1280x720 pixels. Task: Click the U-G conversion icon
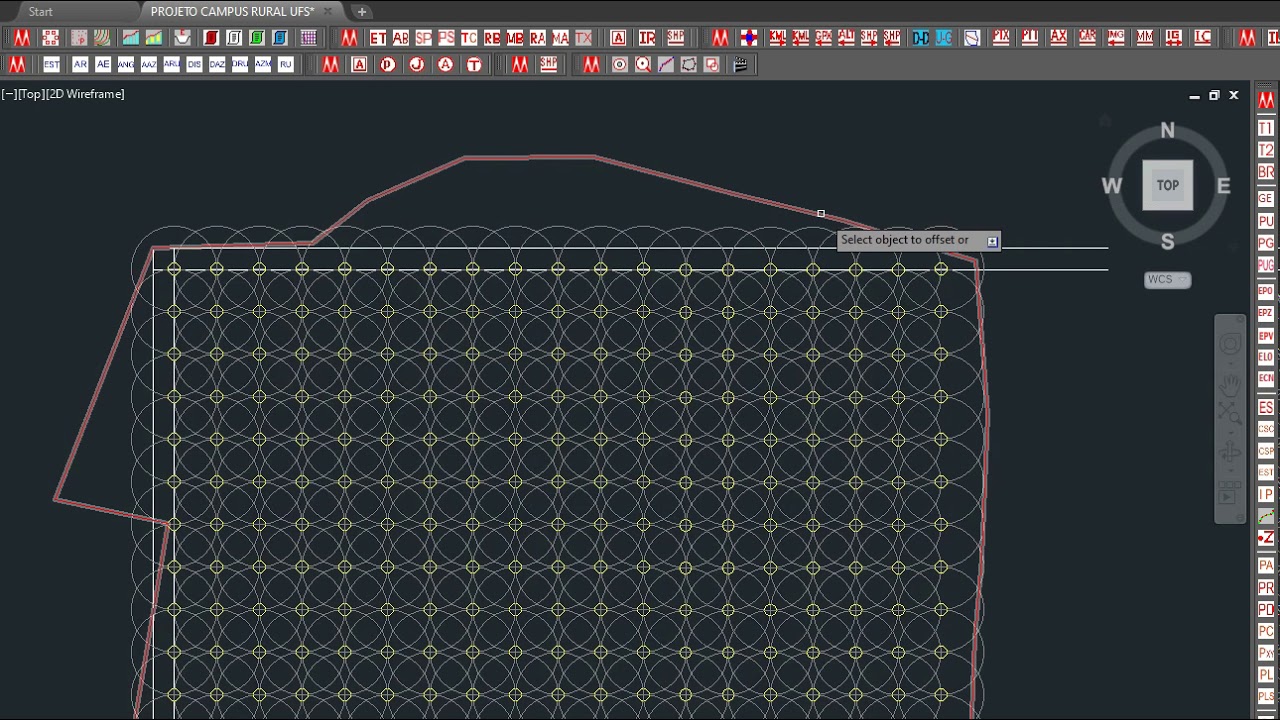pyautogui.click(x=944, y=38)
